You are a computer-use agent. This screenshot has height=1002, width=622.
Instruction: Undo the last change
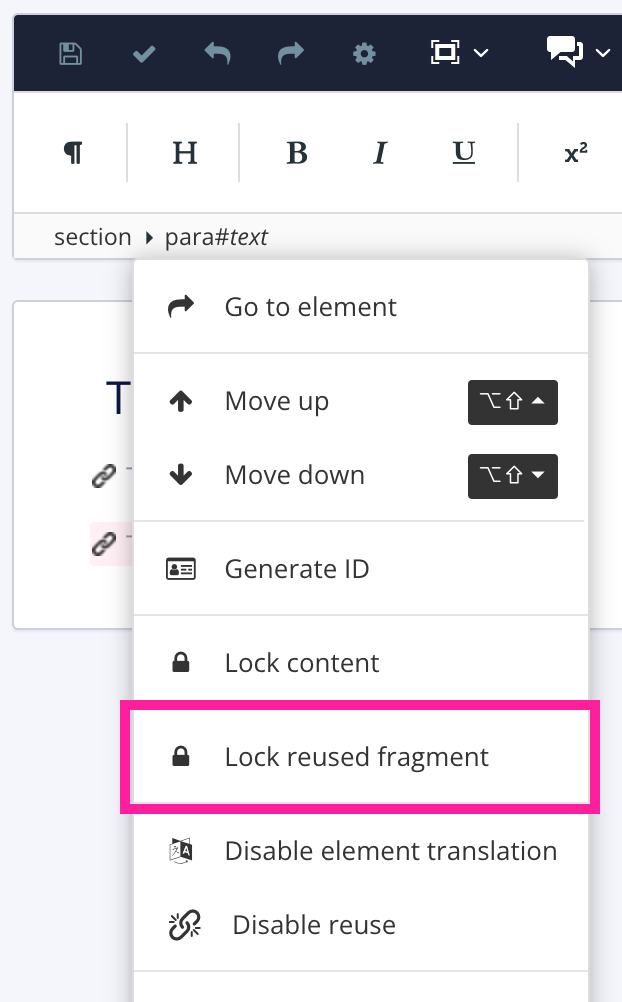click(x=217, y=53)
